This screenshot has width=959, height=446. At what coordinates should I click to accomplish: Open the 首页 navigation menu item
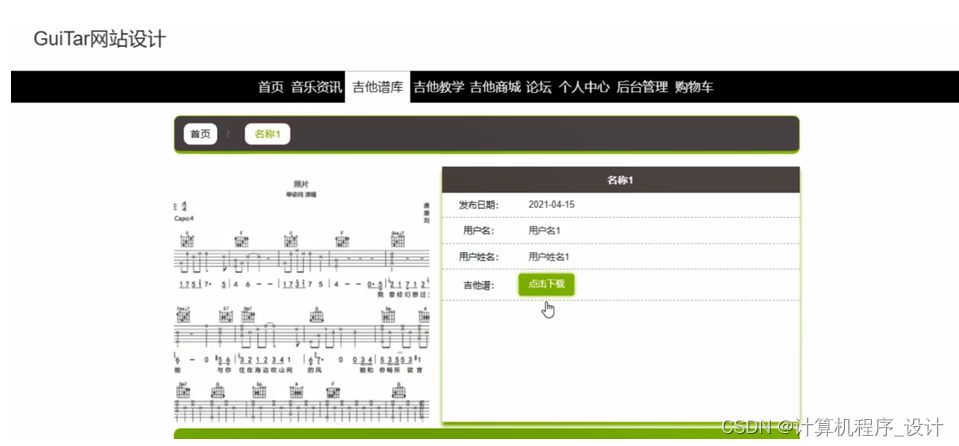tap(271, 87)
